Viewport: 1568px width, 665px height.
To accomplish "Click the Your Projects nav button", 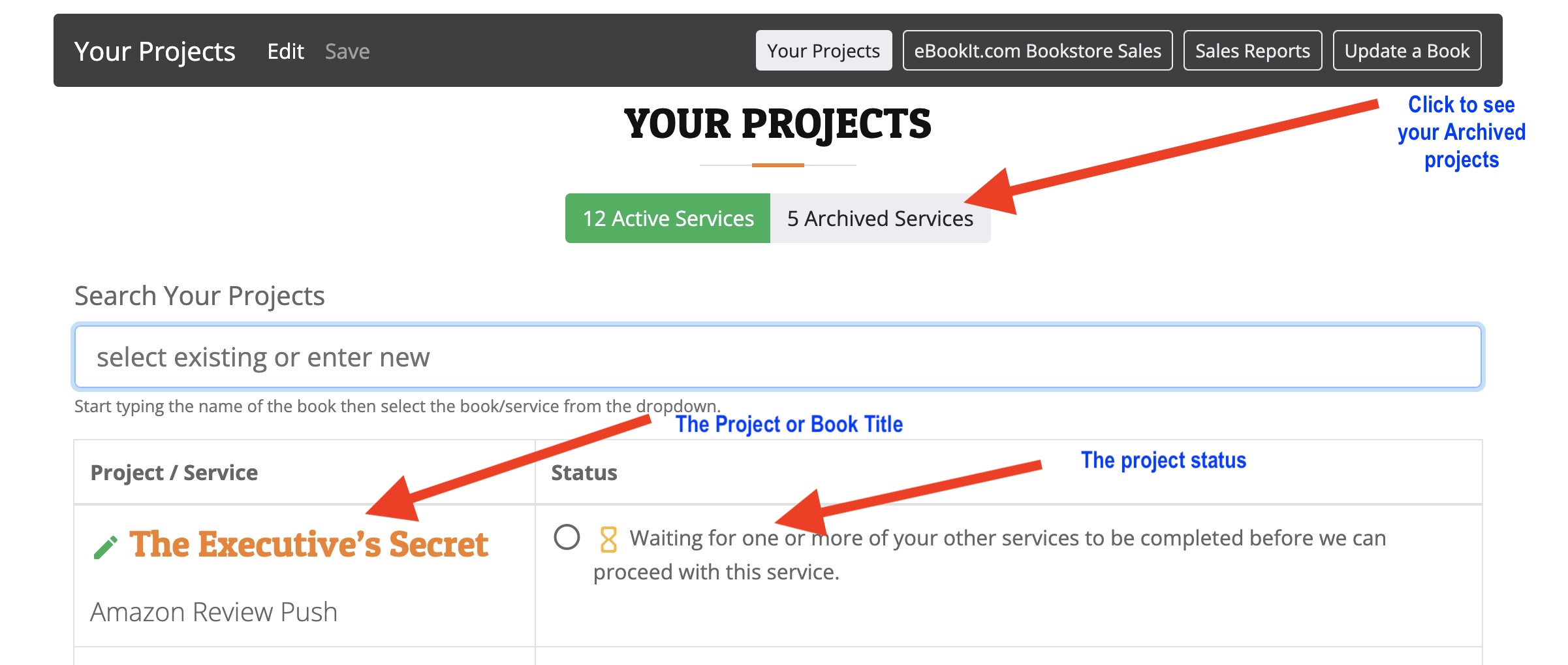I will point(824,50).
